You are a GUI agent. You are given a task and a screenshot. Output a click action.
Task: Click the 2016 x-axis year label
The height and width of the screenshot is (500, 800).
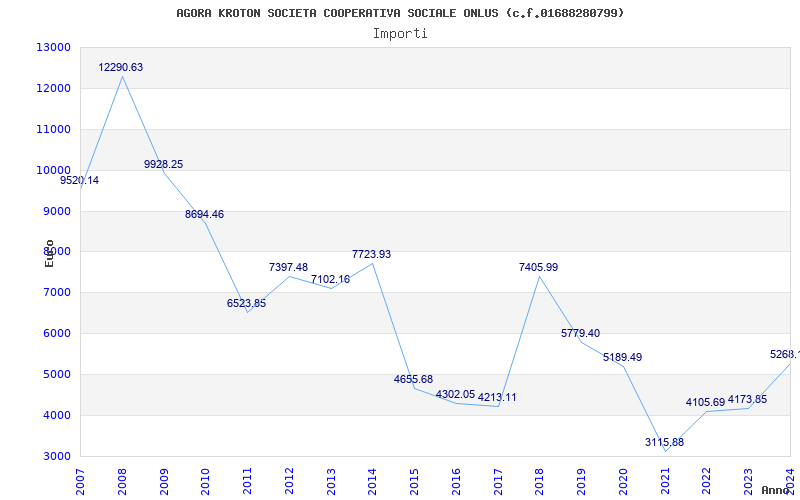pyautogui.click(x=456, y=482)
